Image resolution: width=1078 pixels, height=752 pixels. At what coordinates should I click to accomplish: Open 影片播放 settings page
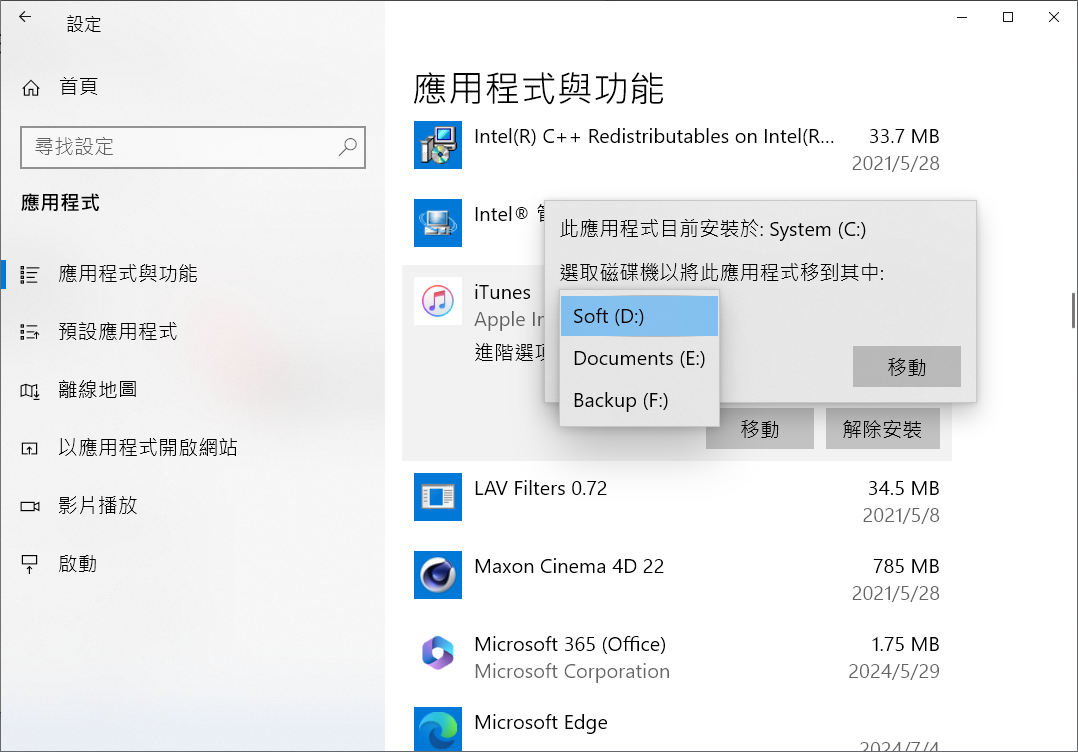pos(98,505)
